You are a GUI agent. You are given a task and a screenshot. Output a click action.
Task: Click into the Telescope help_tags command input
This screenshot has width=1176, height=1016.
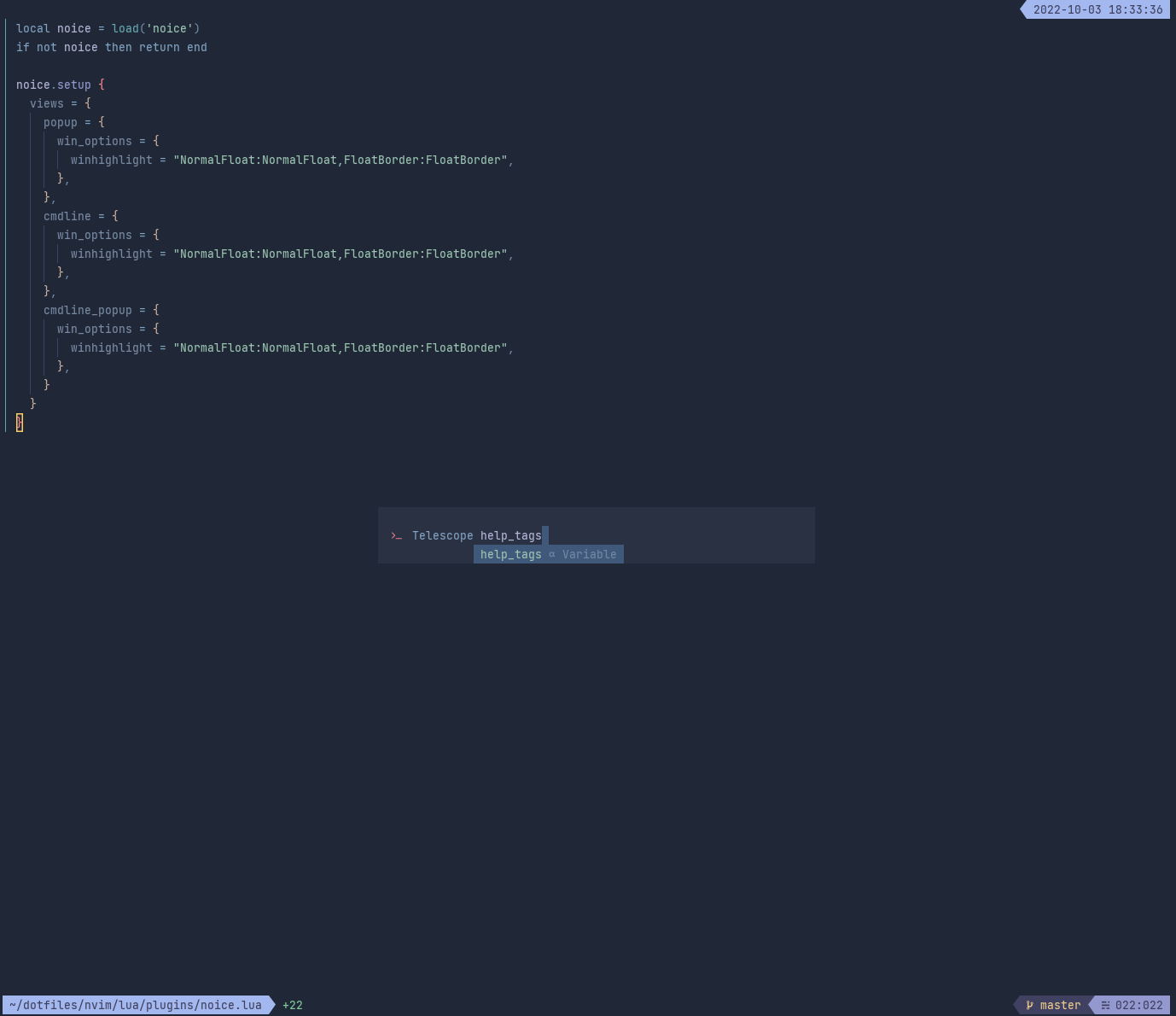[596, 536]
